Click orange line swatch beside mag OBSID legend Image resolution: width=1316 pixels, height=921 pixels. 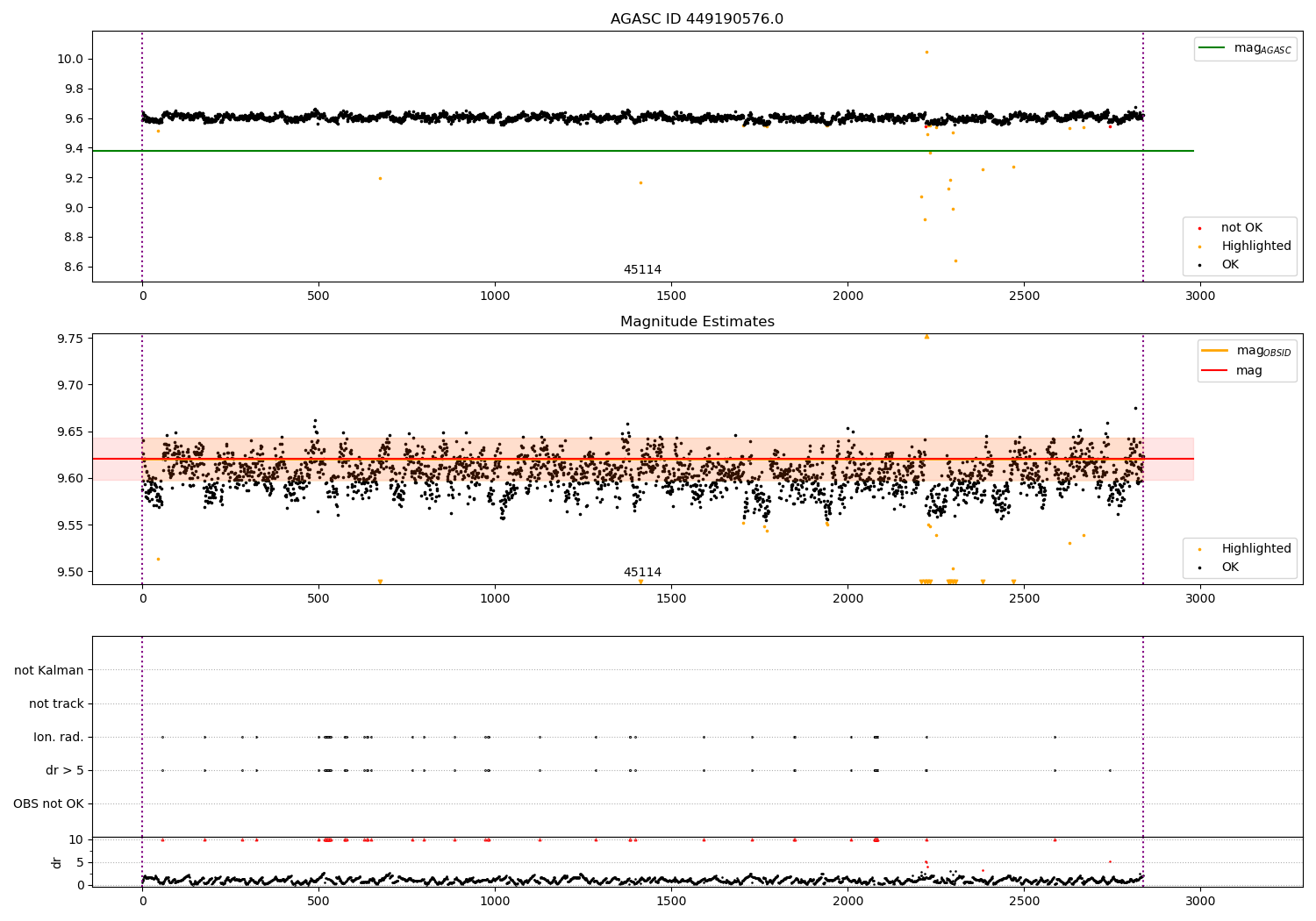click(1214, 351)
